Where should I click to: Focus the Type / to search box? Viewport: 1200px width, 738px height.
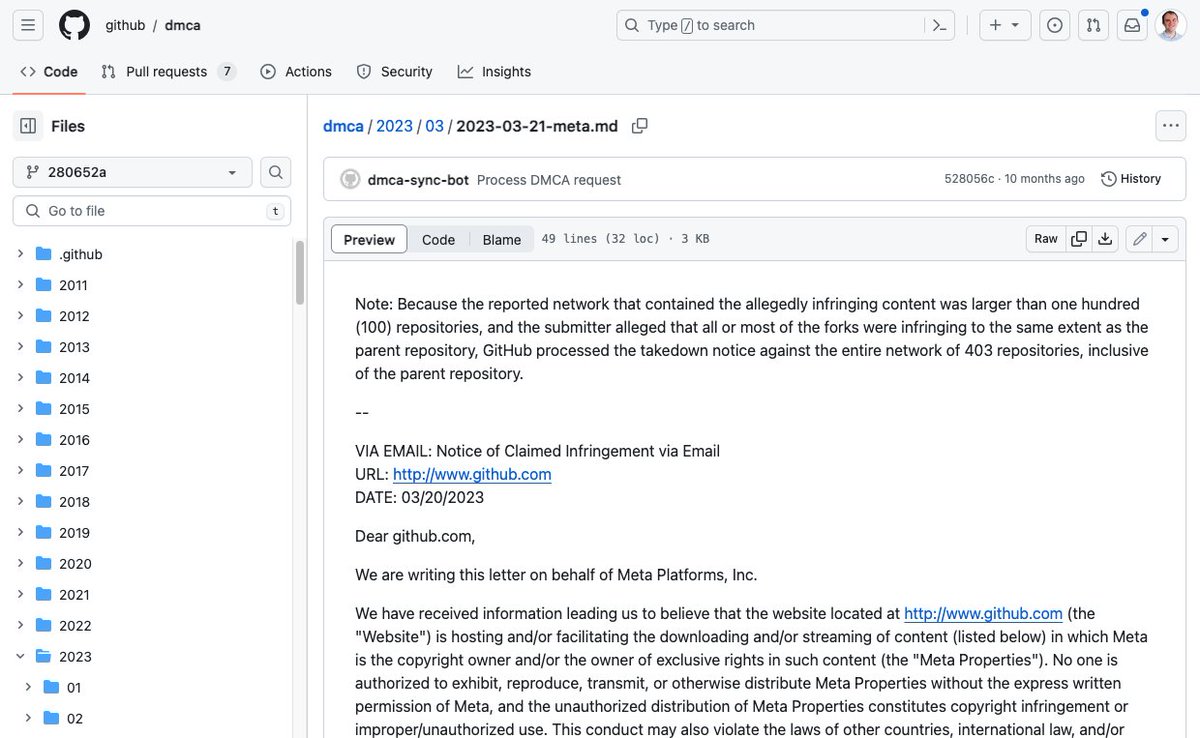(786, 25)
